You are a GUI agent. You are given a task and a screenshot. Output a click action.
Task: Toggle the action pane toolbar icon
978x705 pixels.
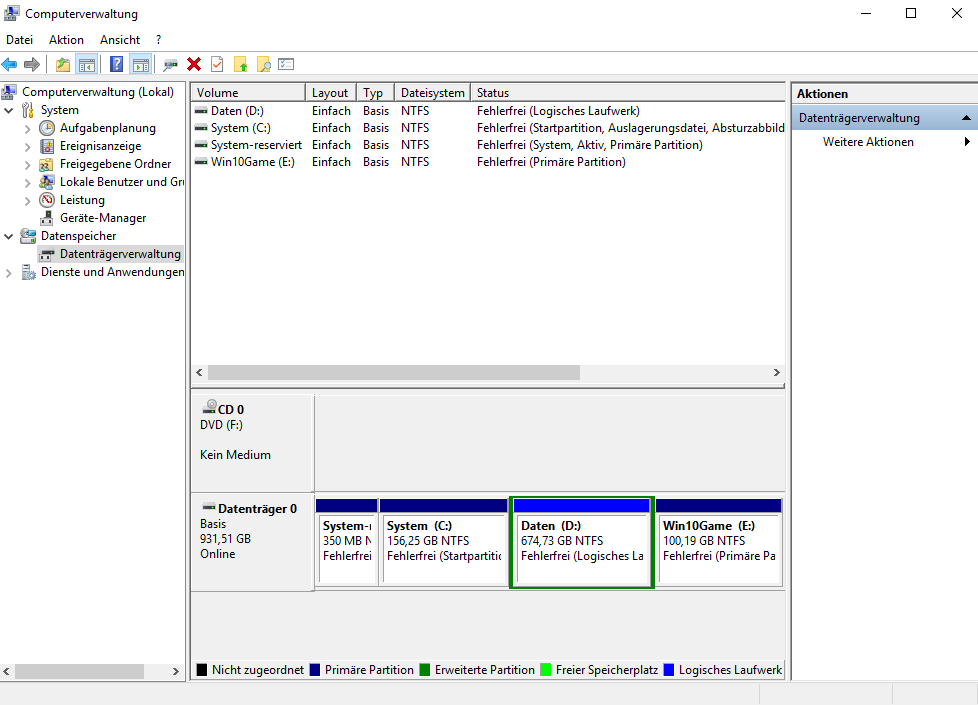click(140, 65)
